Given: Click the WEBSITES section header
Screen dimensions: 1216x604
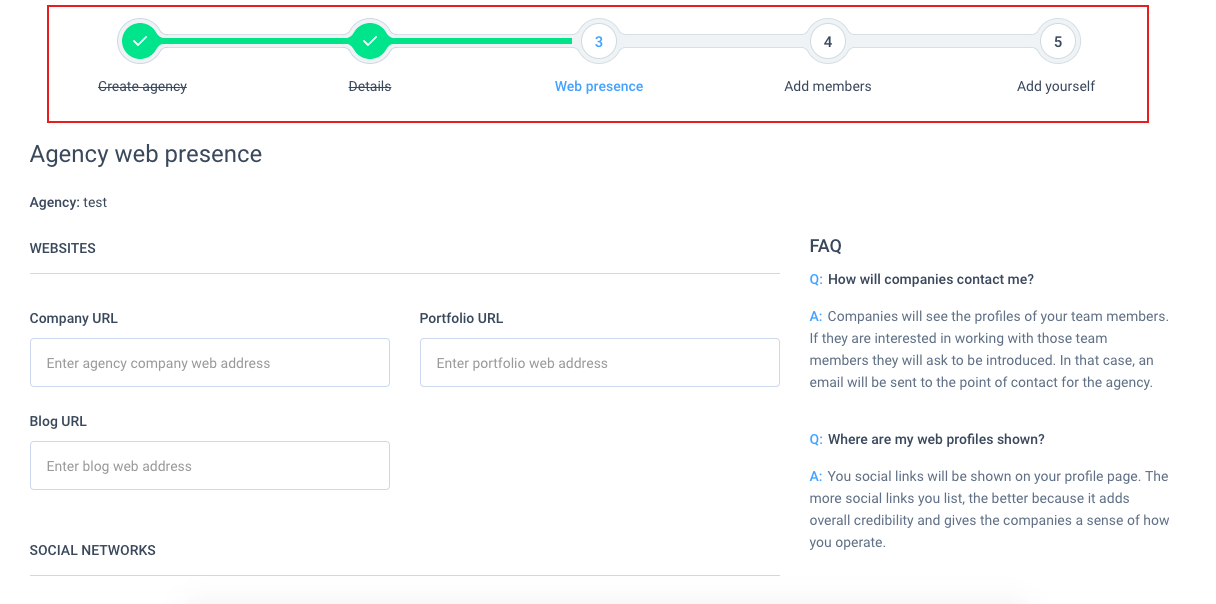Looking at the screenshot, I should [63, 248].
